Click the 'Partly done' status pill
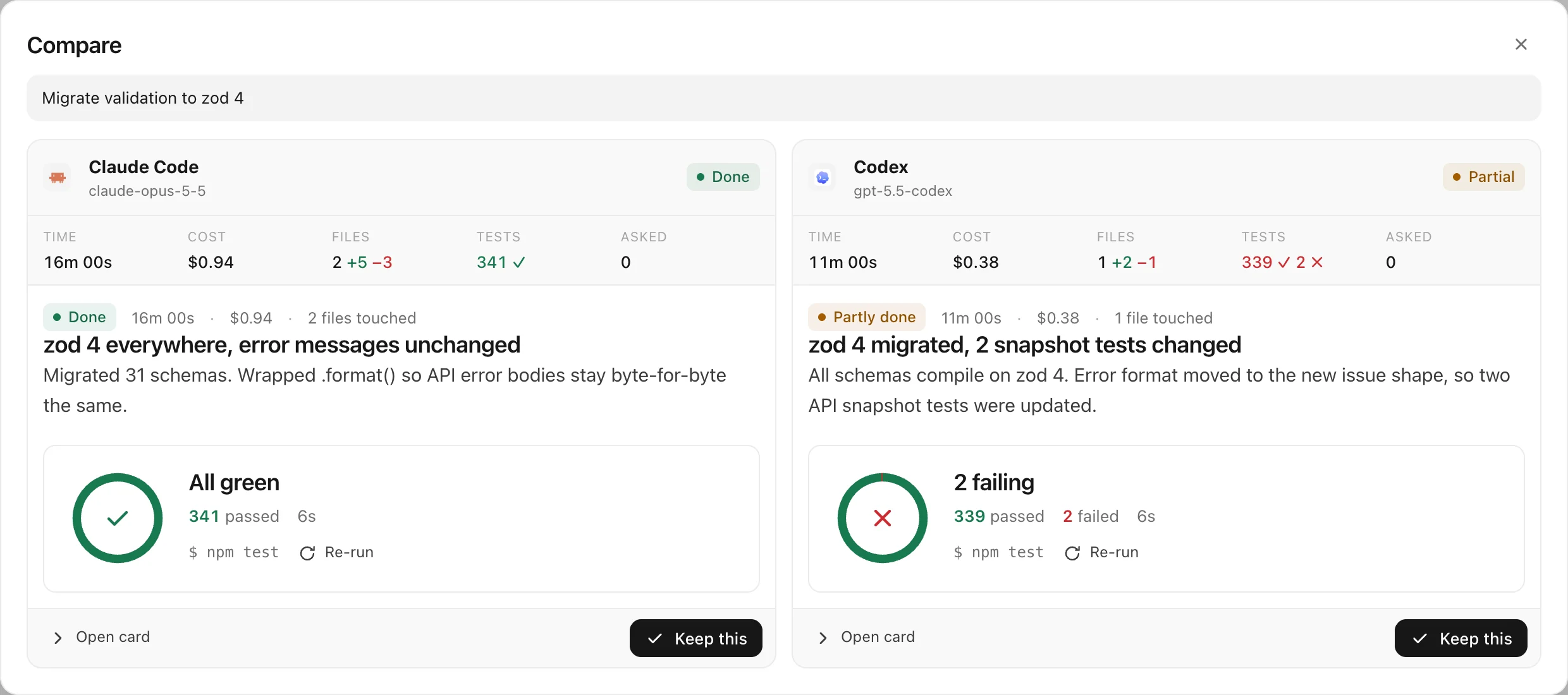Screen dimensions: 1568x695 tap(867, 317)
